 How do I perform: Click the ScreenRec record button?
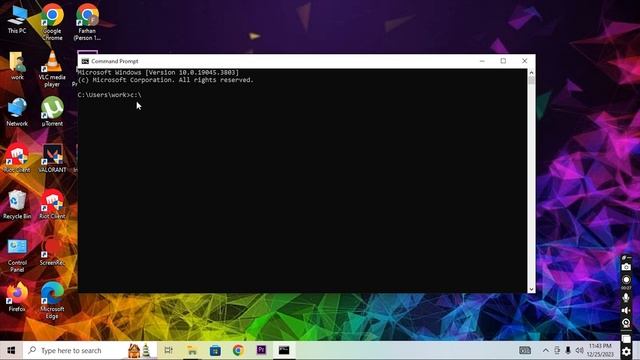point(626,280)
